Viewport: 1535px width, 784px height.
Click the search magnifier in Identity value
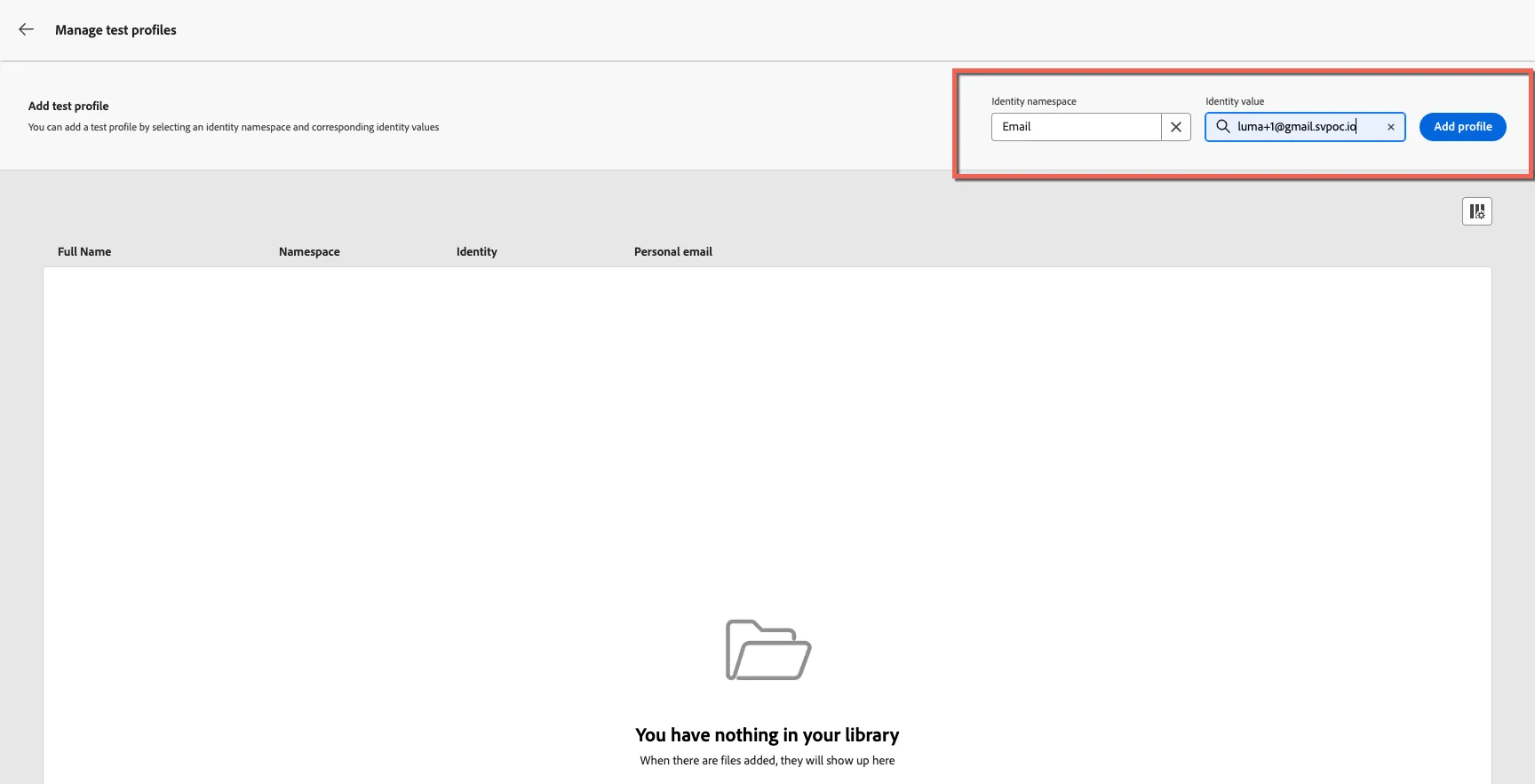[1223, 127]
